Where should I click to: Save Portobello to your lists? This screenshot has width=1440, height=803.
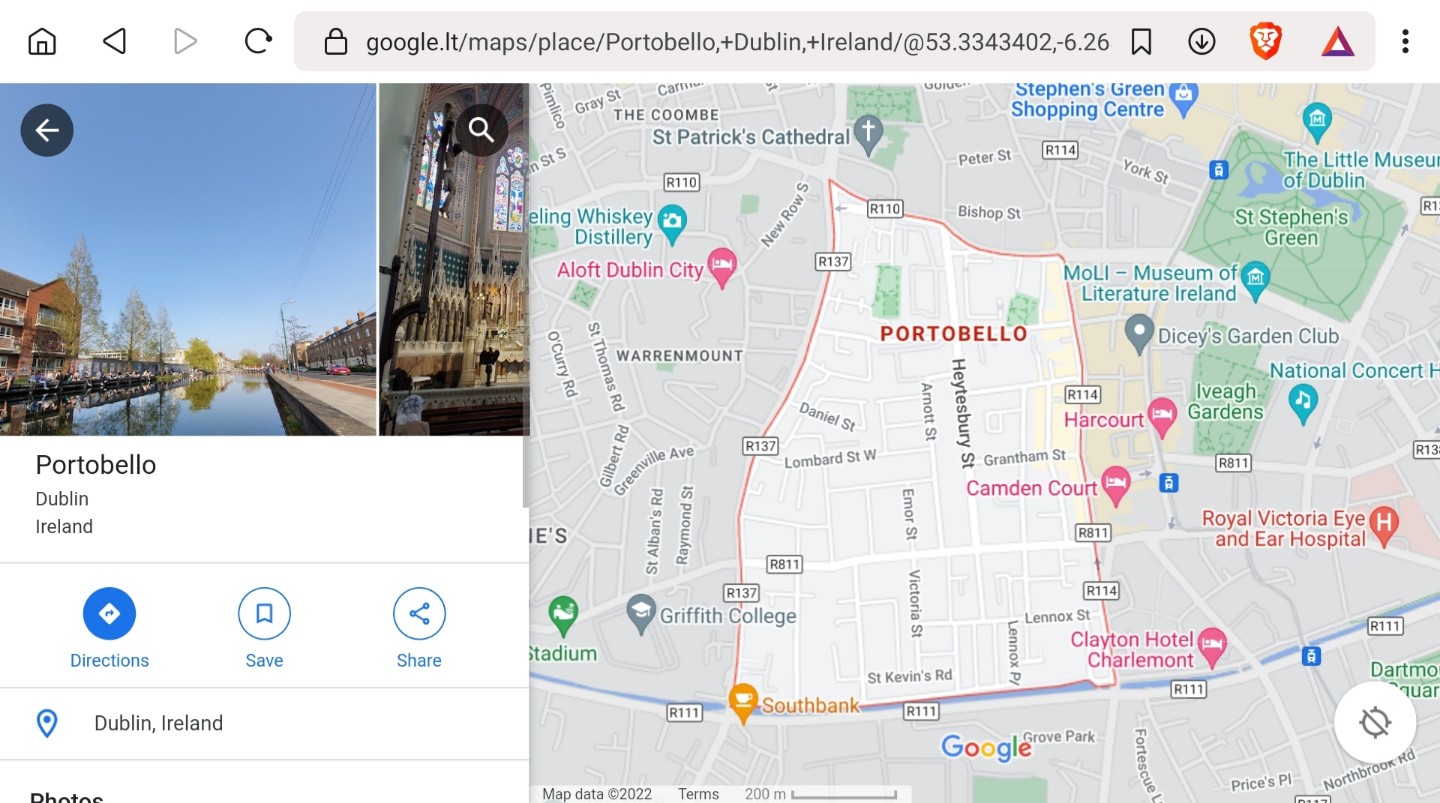264,628
